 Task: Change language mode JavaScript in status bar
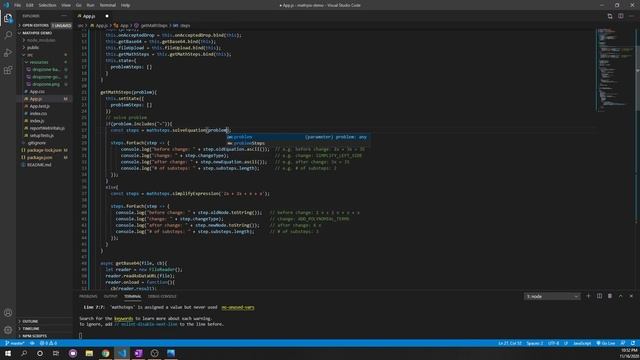pyautogui.click(x=582, y=343)
